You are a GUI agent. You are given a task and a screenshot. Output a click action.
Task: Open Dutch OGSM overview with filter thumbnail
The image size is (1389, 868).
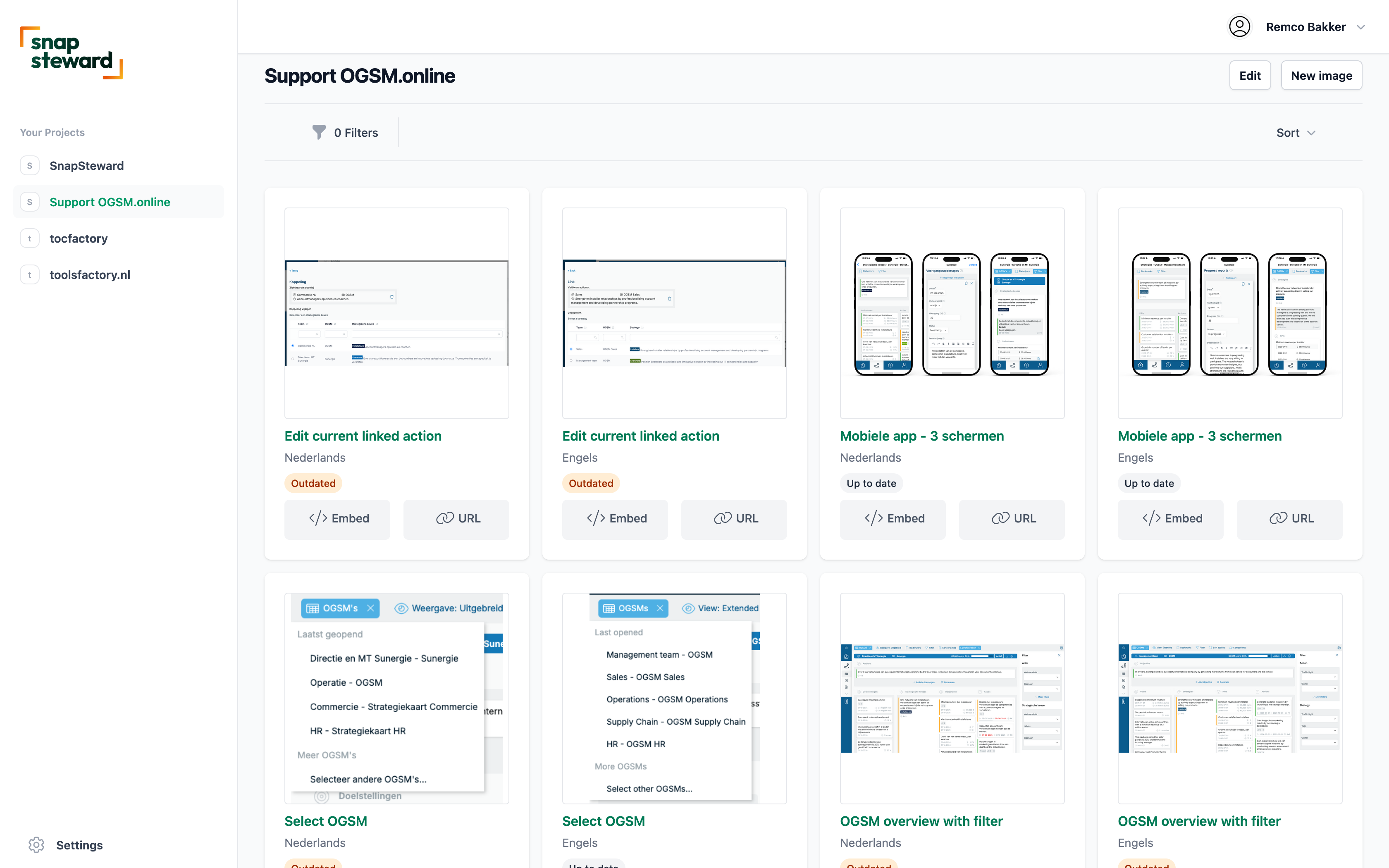click(952, 698)
